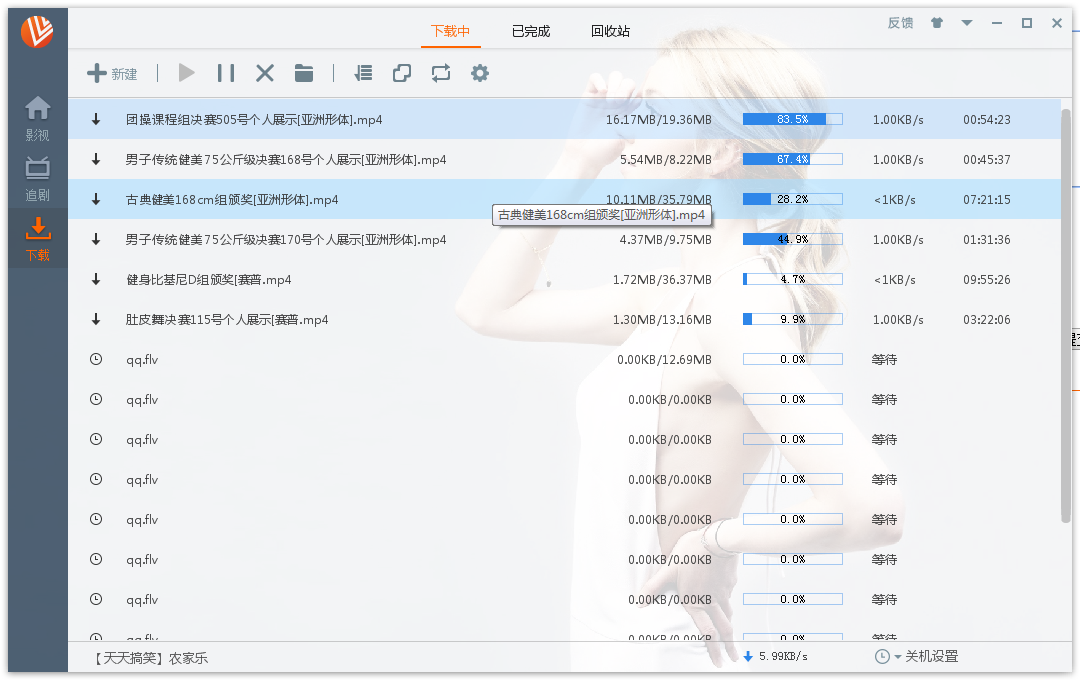Open download settings gear icon

click(x=480, y=73)
